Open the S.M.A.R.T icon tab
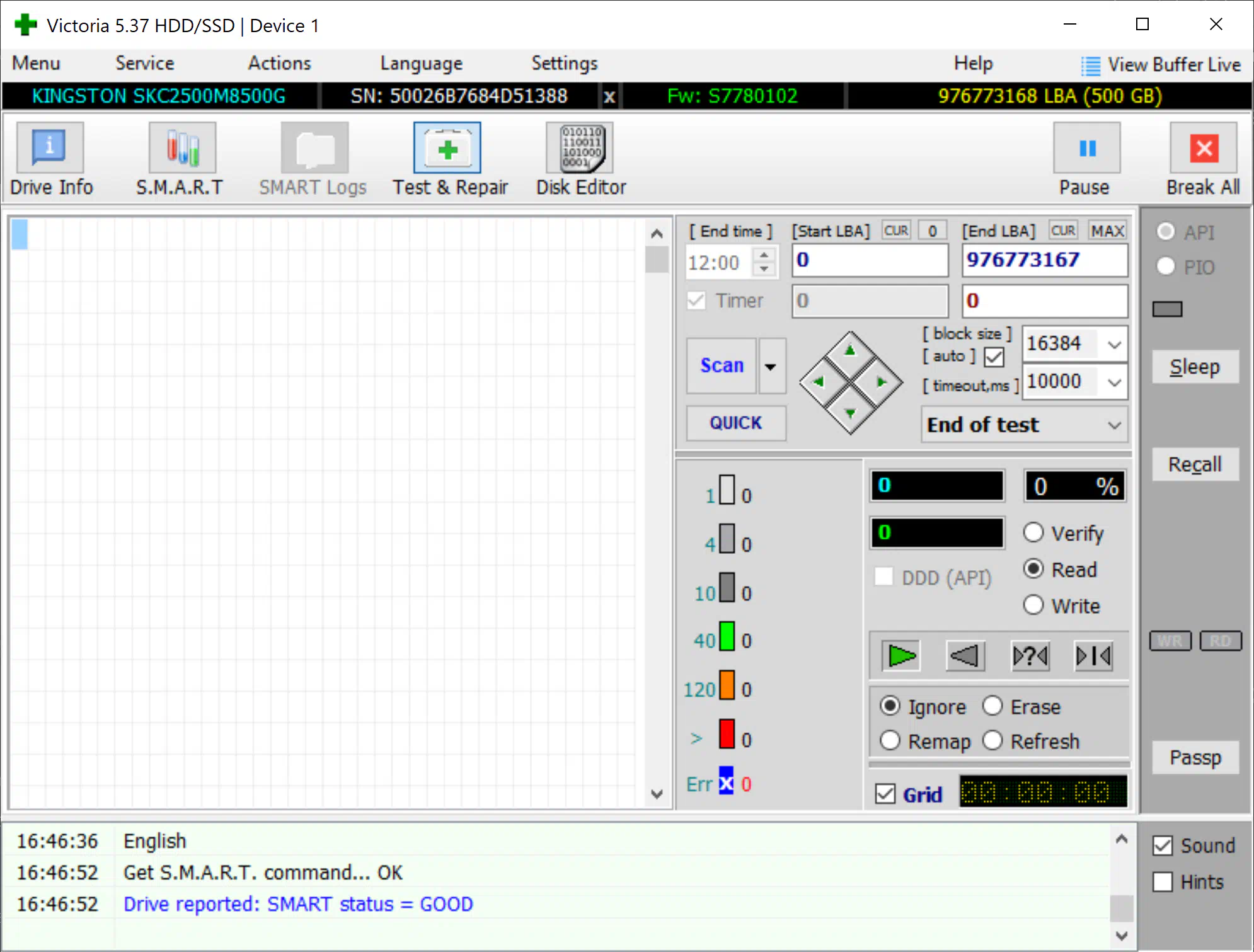The width and height of the screenshot is (1254, 952). click(182, 147)
